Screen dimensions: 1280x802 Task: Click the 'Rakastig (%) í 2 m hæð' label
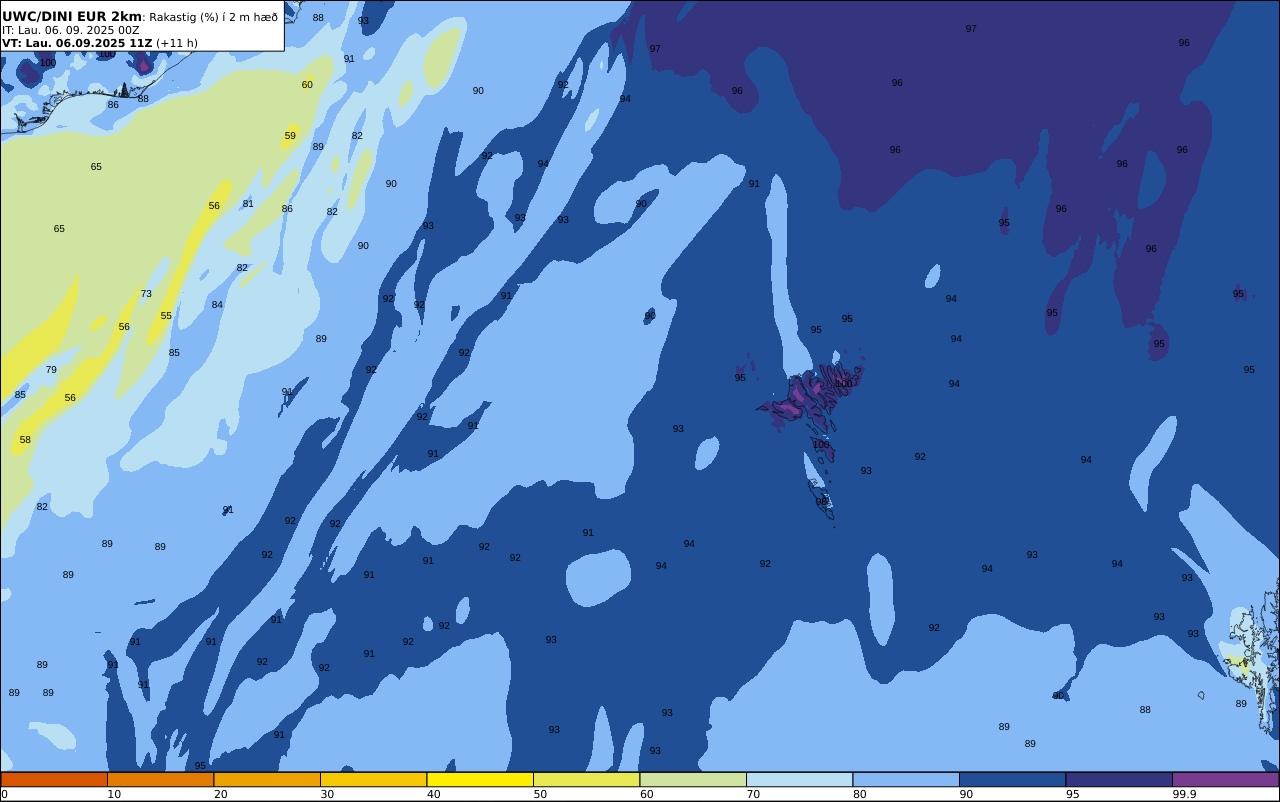point(213,17)
